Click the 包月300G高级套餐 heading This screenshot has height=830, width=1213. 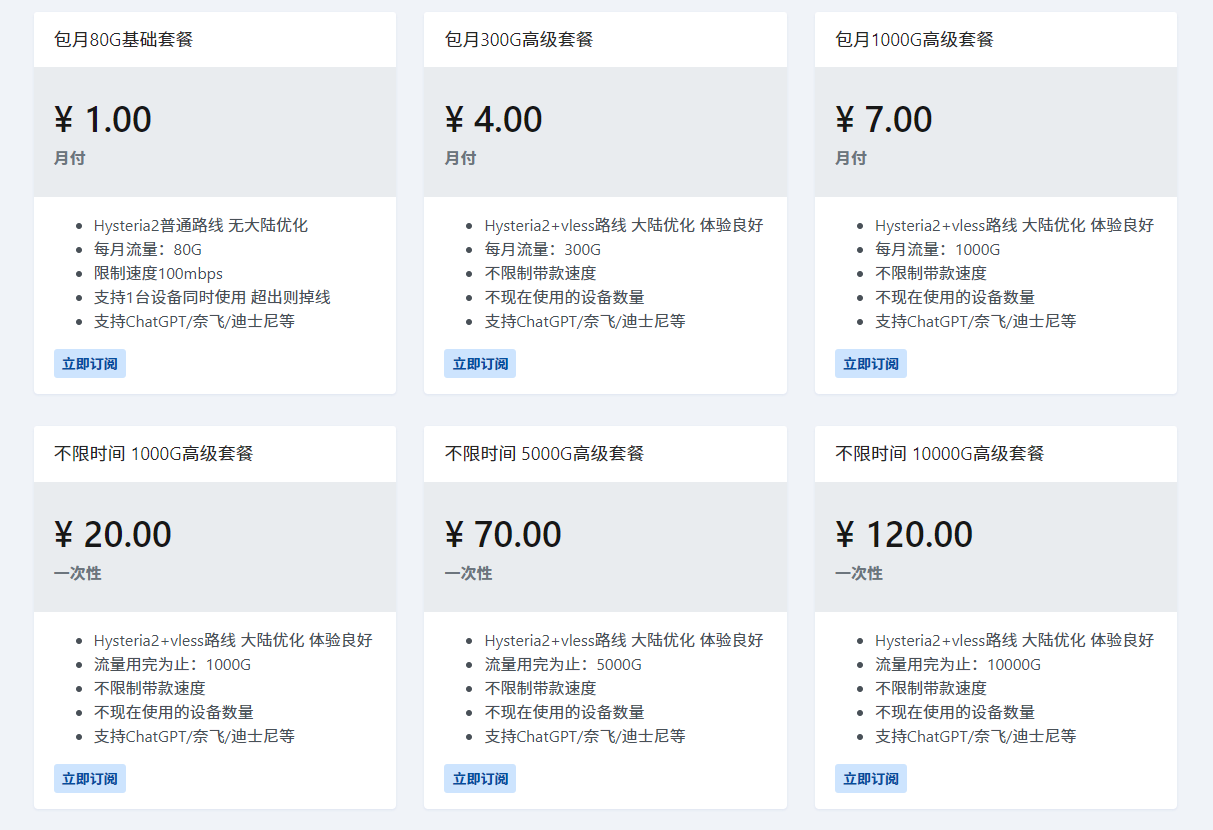coord(519,40)
